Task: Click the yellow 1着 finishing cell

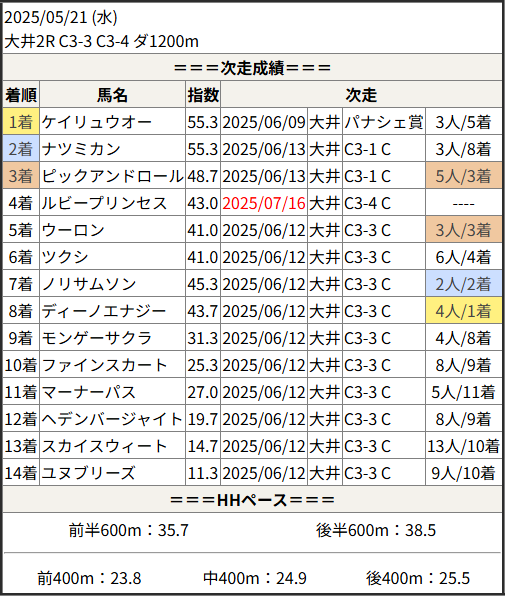Action: tap(21, 122)
